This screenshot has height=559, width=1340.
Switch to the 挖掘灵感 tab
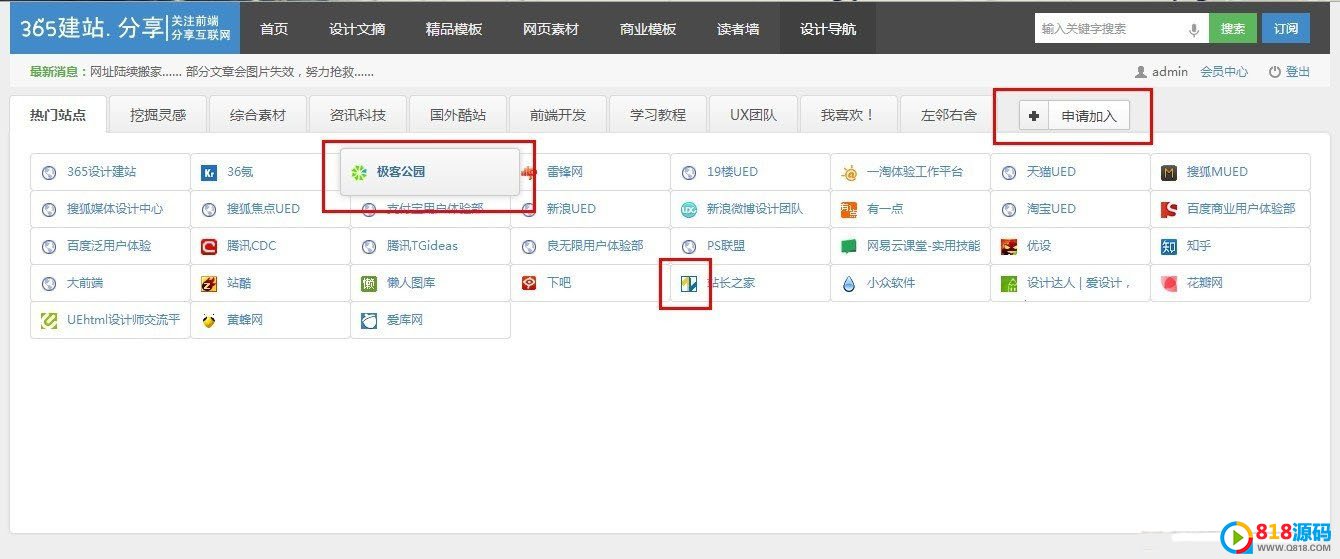[158, 114]
